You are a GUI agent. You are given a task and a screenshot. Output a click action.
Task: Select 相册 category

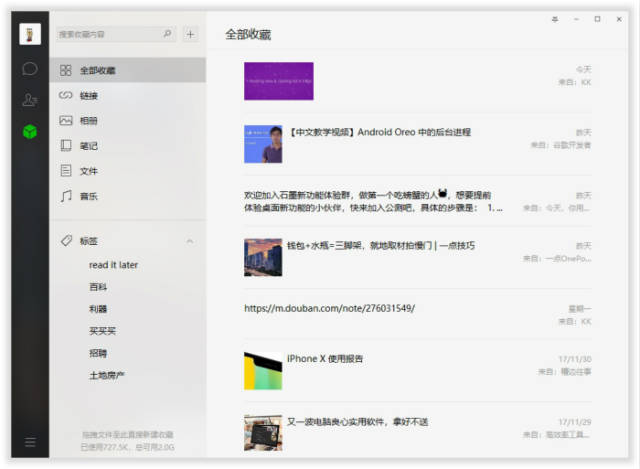pyautogui.click(x=128, y=120)
